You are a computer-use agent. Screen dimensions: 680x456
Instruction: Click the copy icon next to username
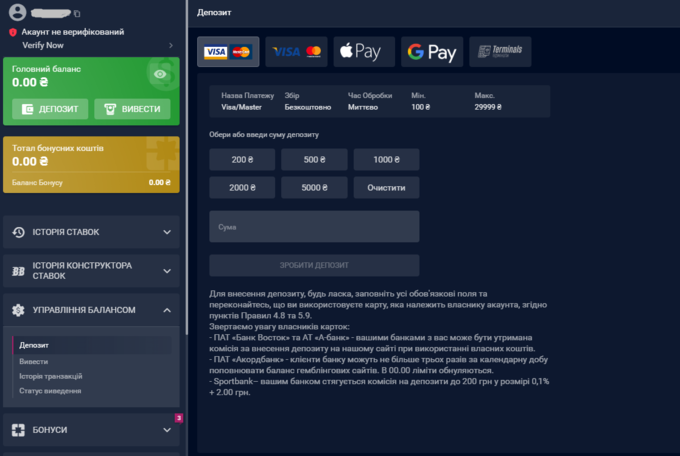(x=77, y=14)
